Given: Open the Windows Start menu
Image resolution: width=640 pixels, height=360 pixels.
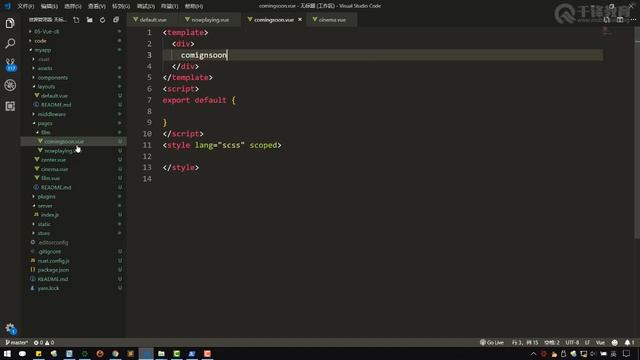Looking at the screenshot, I should click(x=7, y=353).
